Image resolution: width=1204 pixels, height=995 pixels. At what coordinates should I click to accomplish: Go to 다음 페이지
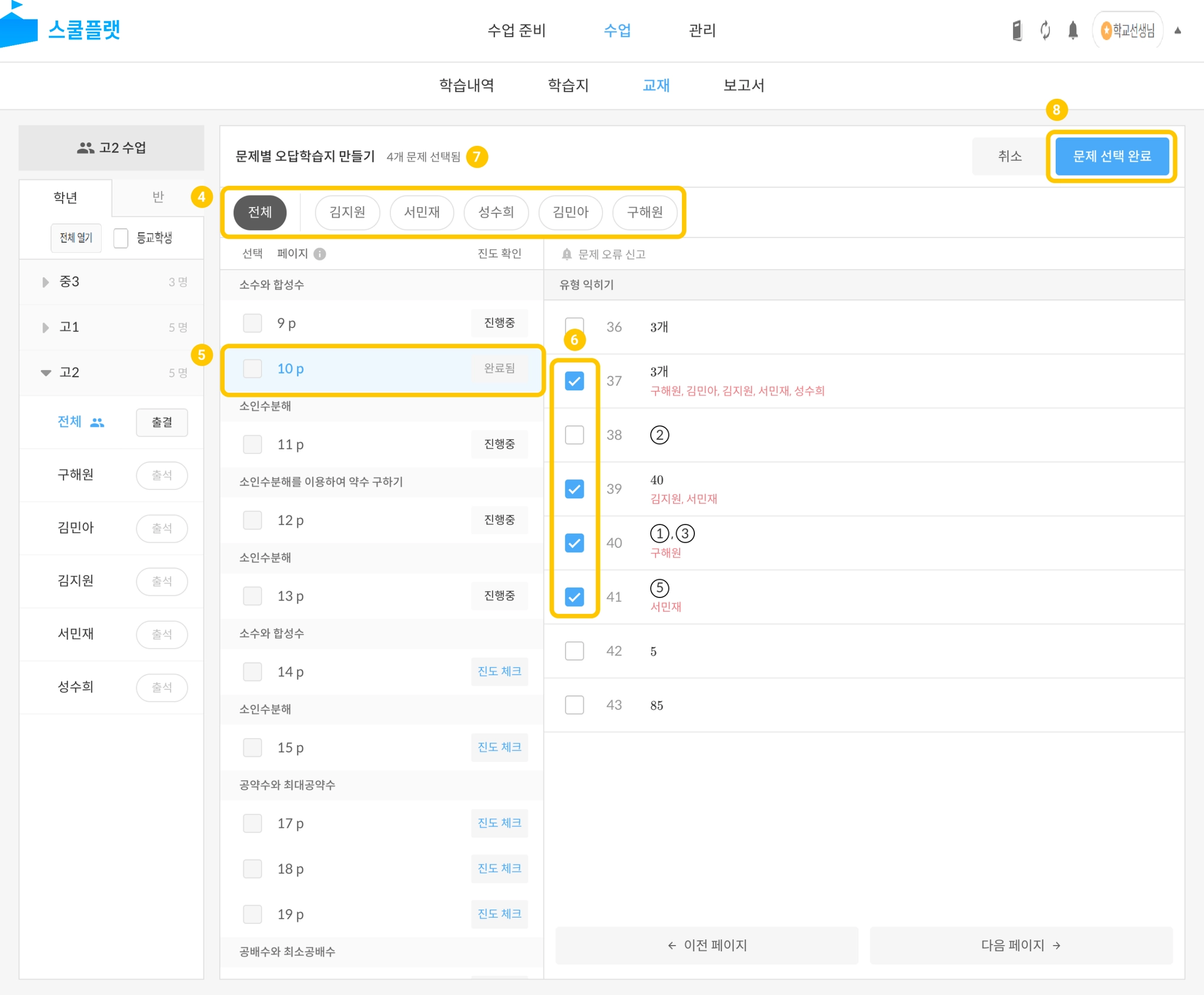tap(1021, 945)
